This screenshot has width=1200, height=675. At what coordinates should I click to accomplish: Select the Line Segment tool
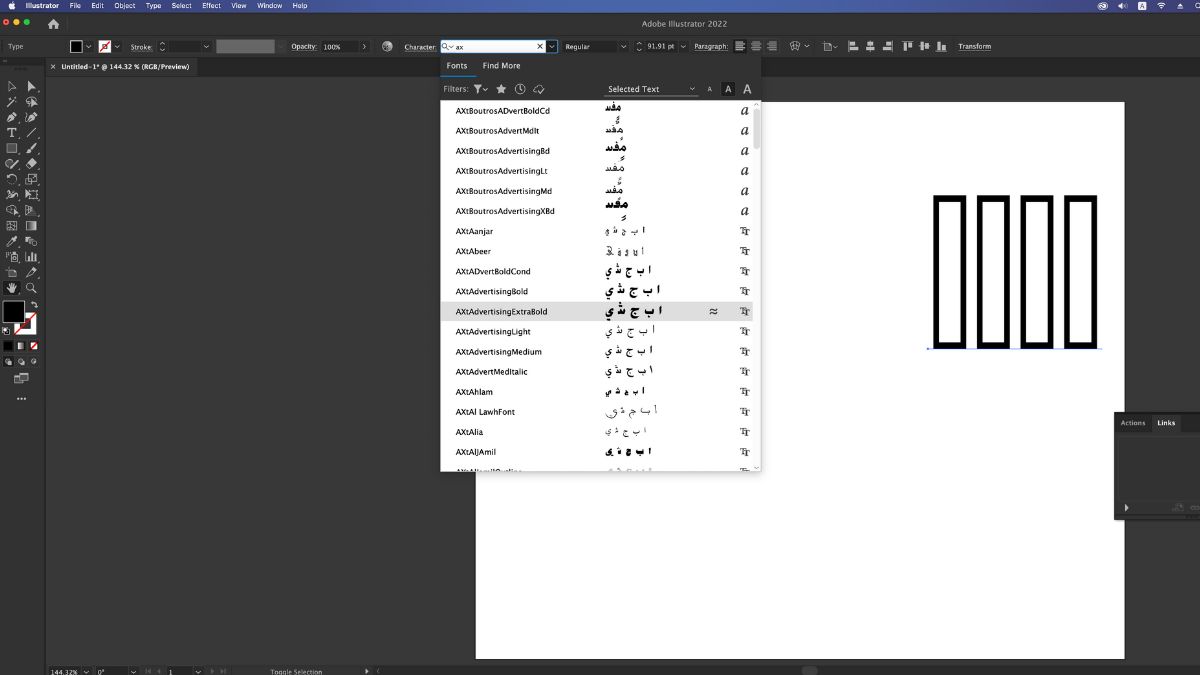32,133
